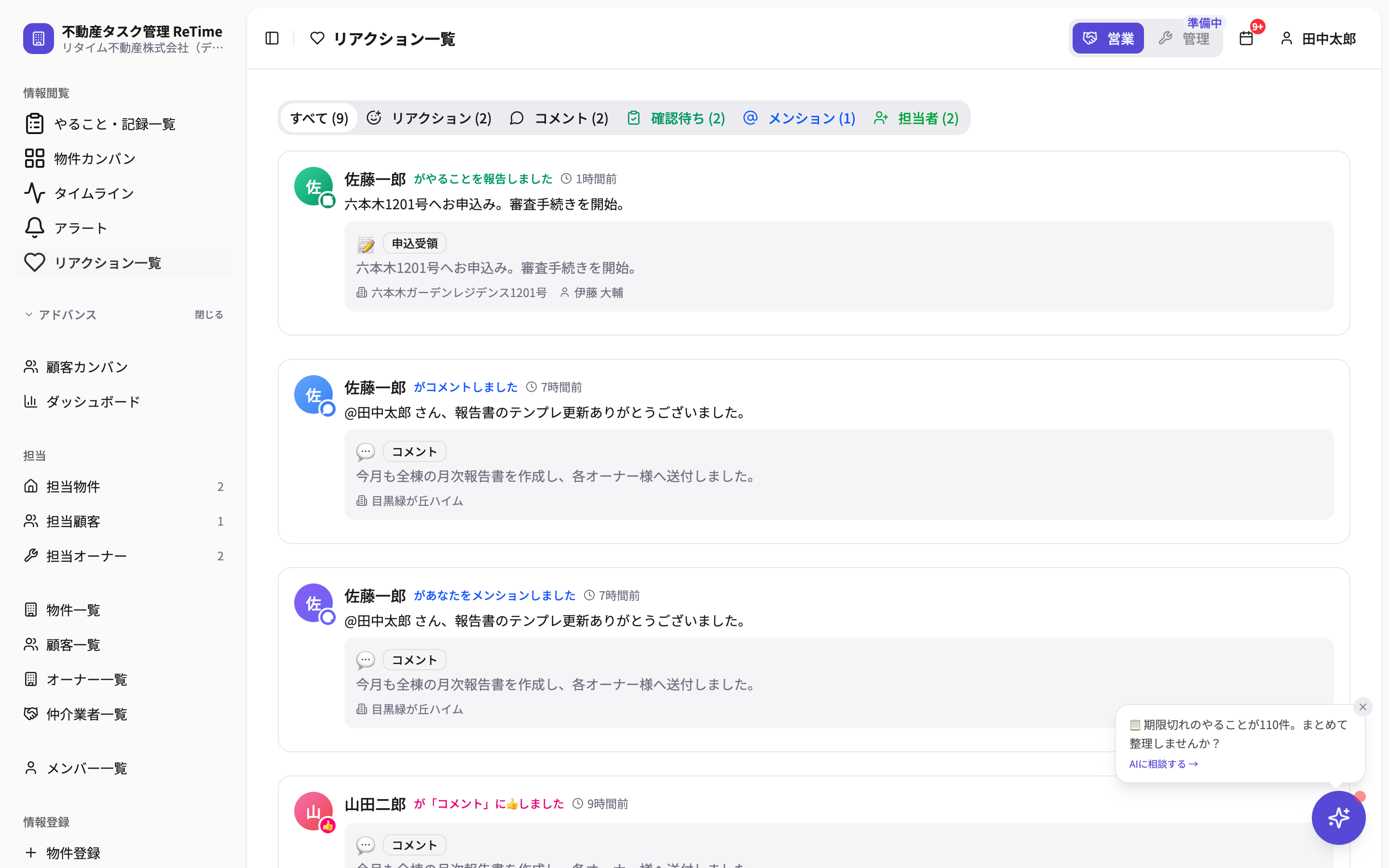
Task: Click the heart icon in page title
Action: [x=317, y=39]
